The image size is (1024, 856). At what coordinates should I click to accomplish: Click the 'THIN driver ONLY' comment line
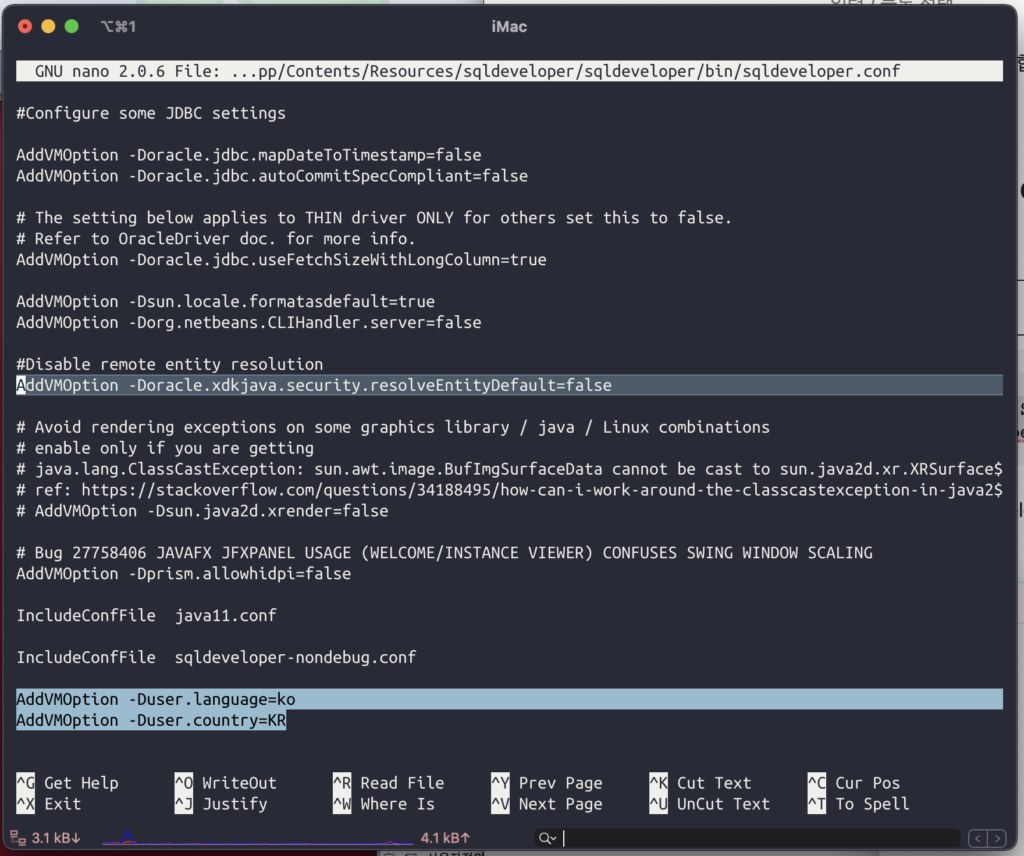click(x=374, y=217)
